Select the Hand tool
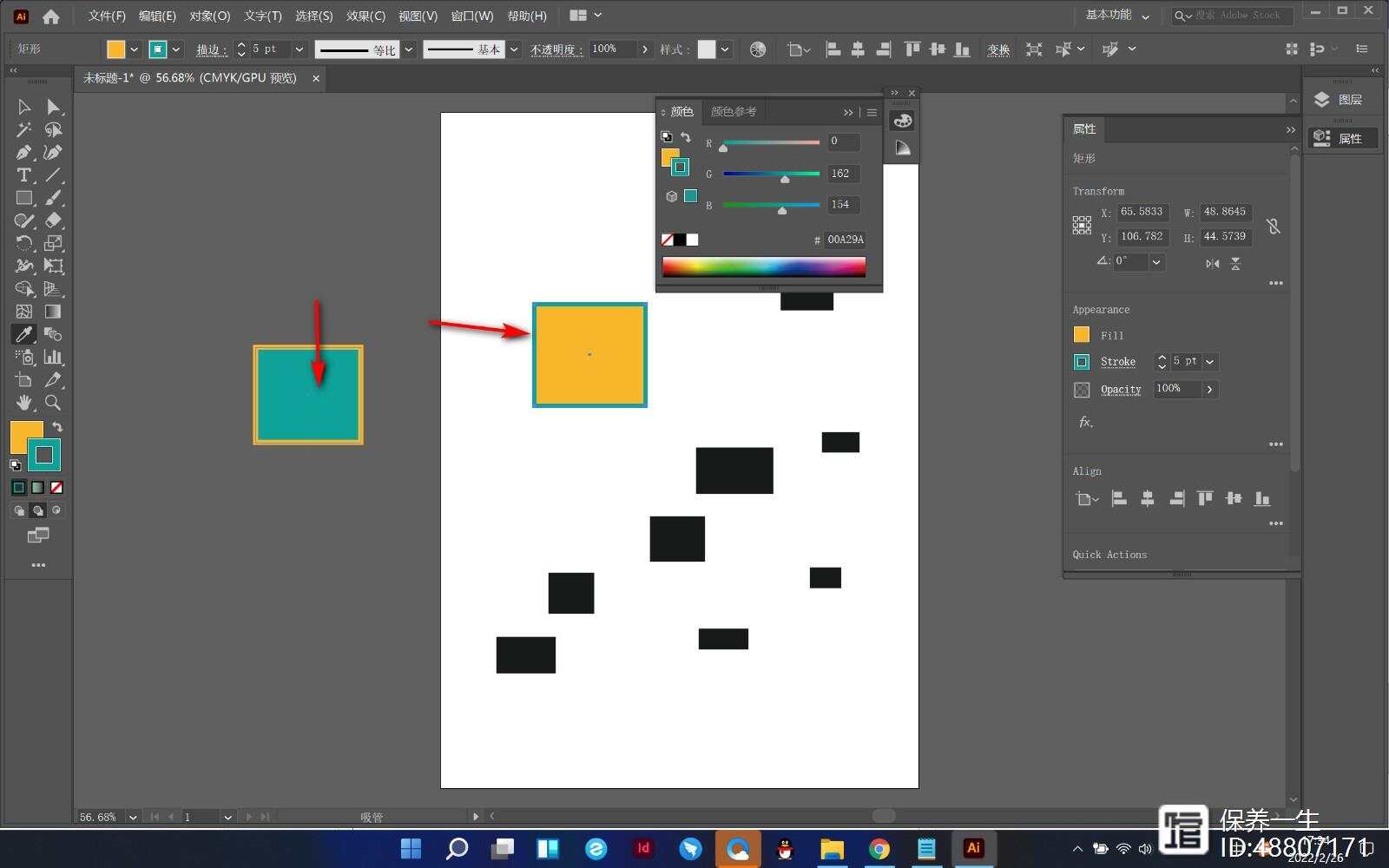Screen dimensions: 1389x868 pyautogui.click(x=24, y=403)
